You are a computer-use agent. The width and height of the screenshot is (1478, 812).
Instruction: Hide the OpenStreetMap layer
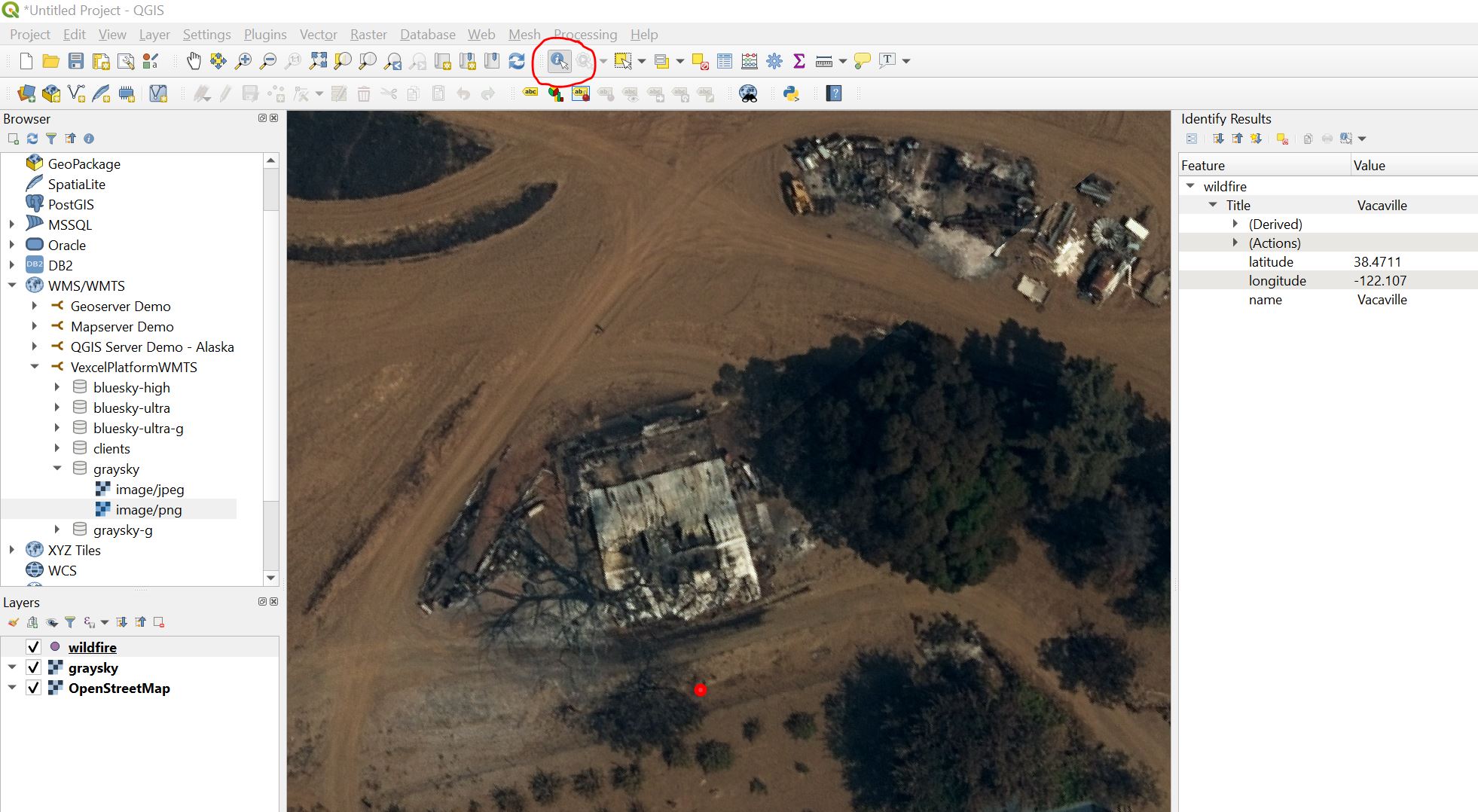click(33, 688)
